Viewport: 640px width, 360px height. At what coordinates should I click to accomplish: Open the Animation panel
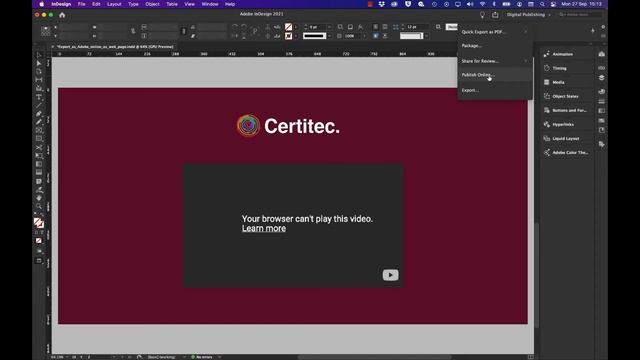[562, 54]
